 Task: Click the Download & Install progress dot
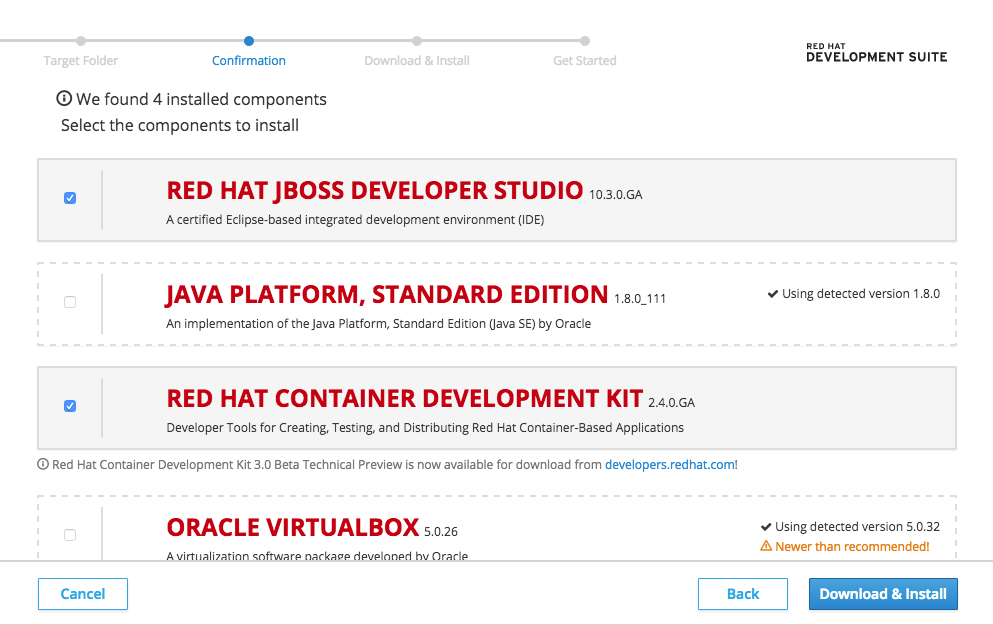417,41
